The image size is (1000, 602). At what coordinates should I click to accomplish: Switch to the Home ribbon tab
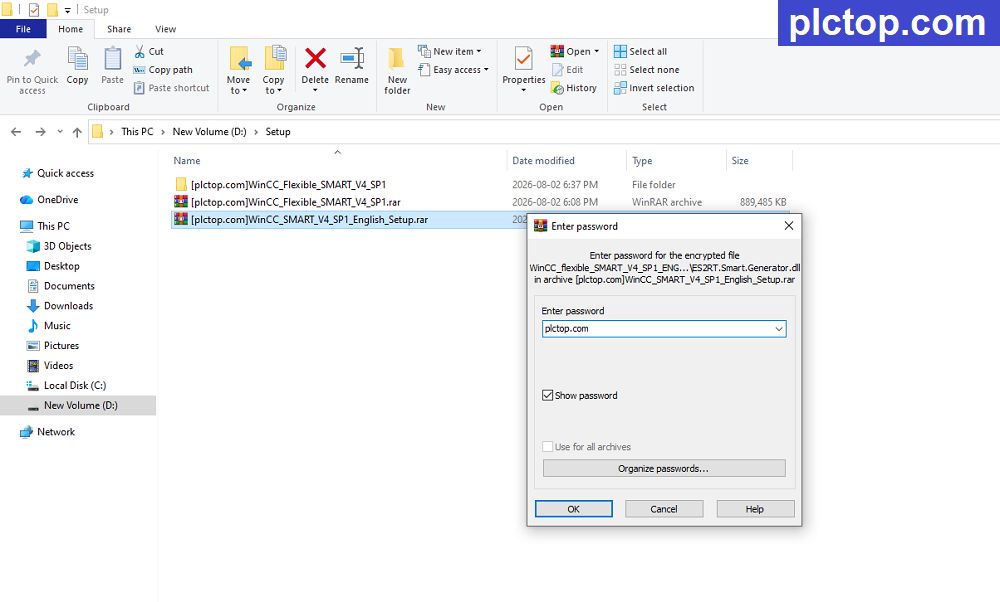tap(70, 29)
